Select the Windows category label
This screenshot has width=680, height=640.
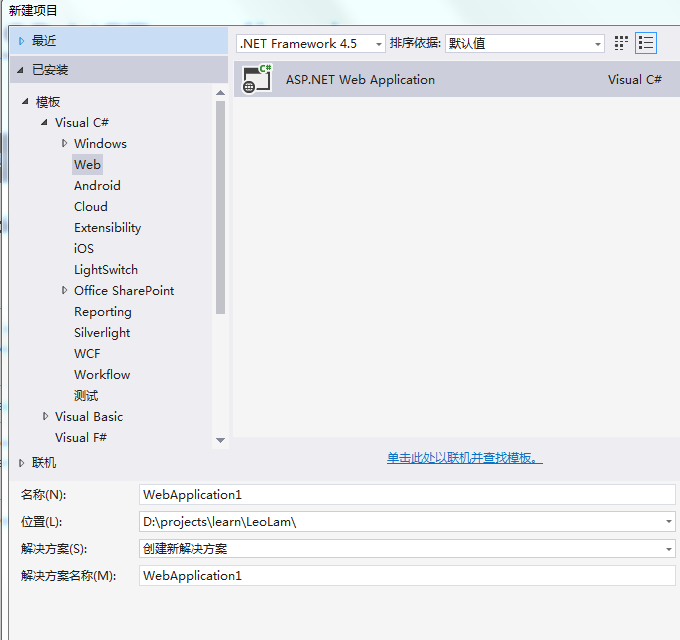pyautogui.click(x=100, y=144)
